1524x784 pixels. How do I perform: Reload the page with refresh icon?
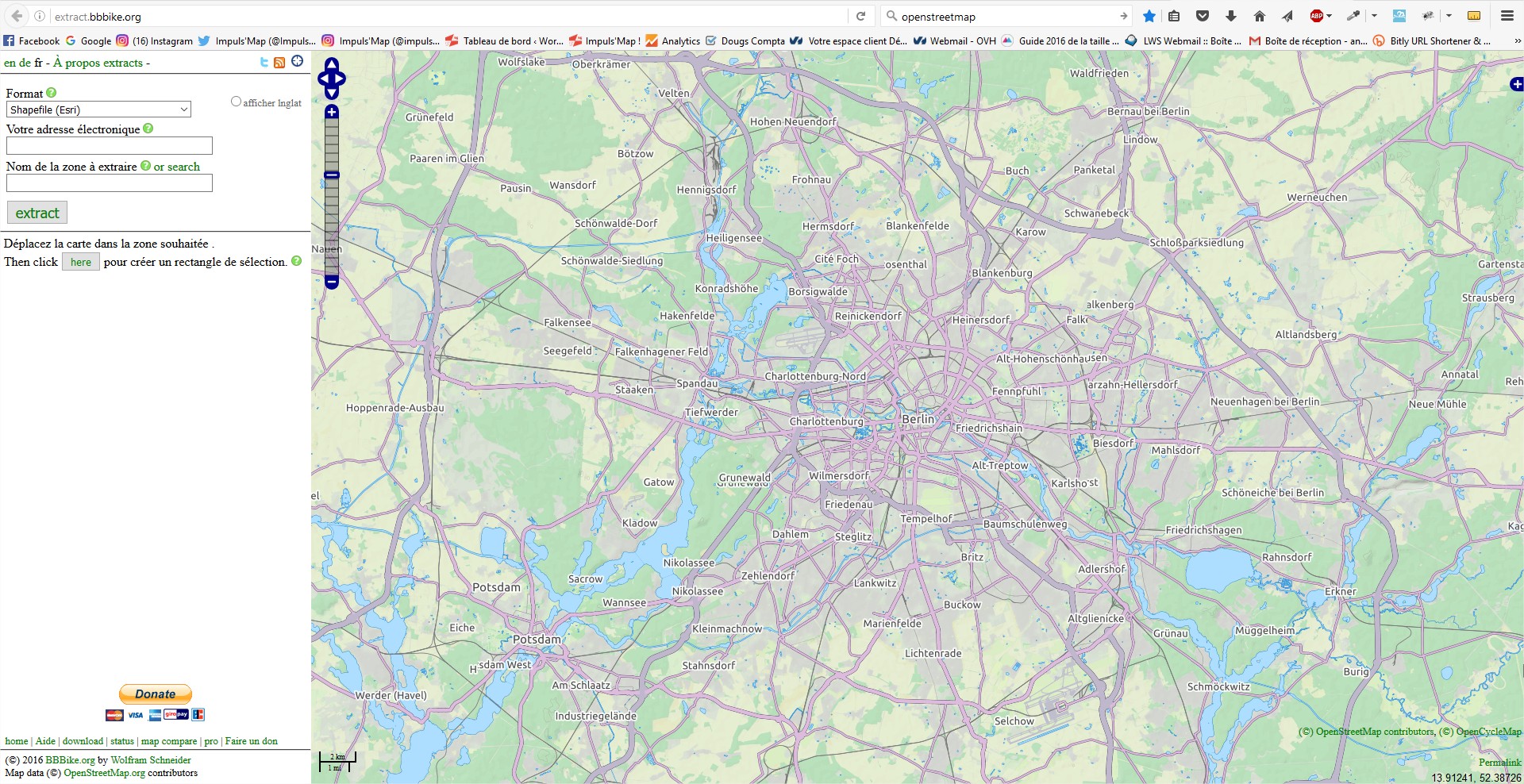(860, 16)
